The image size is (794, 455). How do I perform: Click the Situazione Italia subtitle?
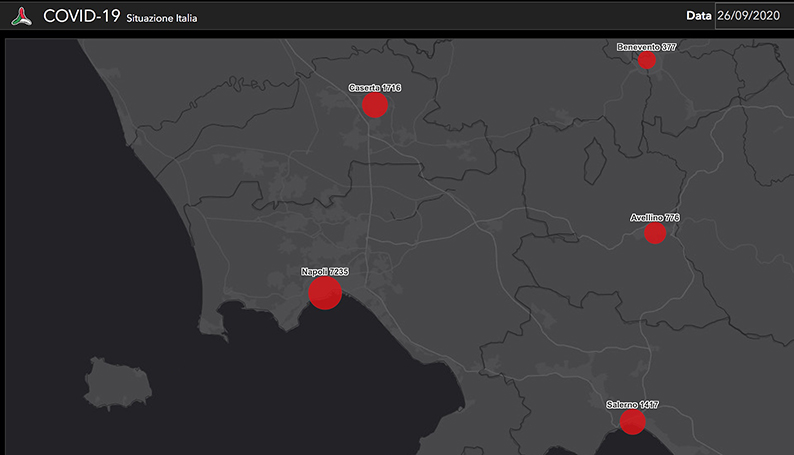tap(162, 18)
